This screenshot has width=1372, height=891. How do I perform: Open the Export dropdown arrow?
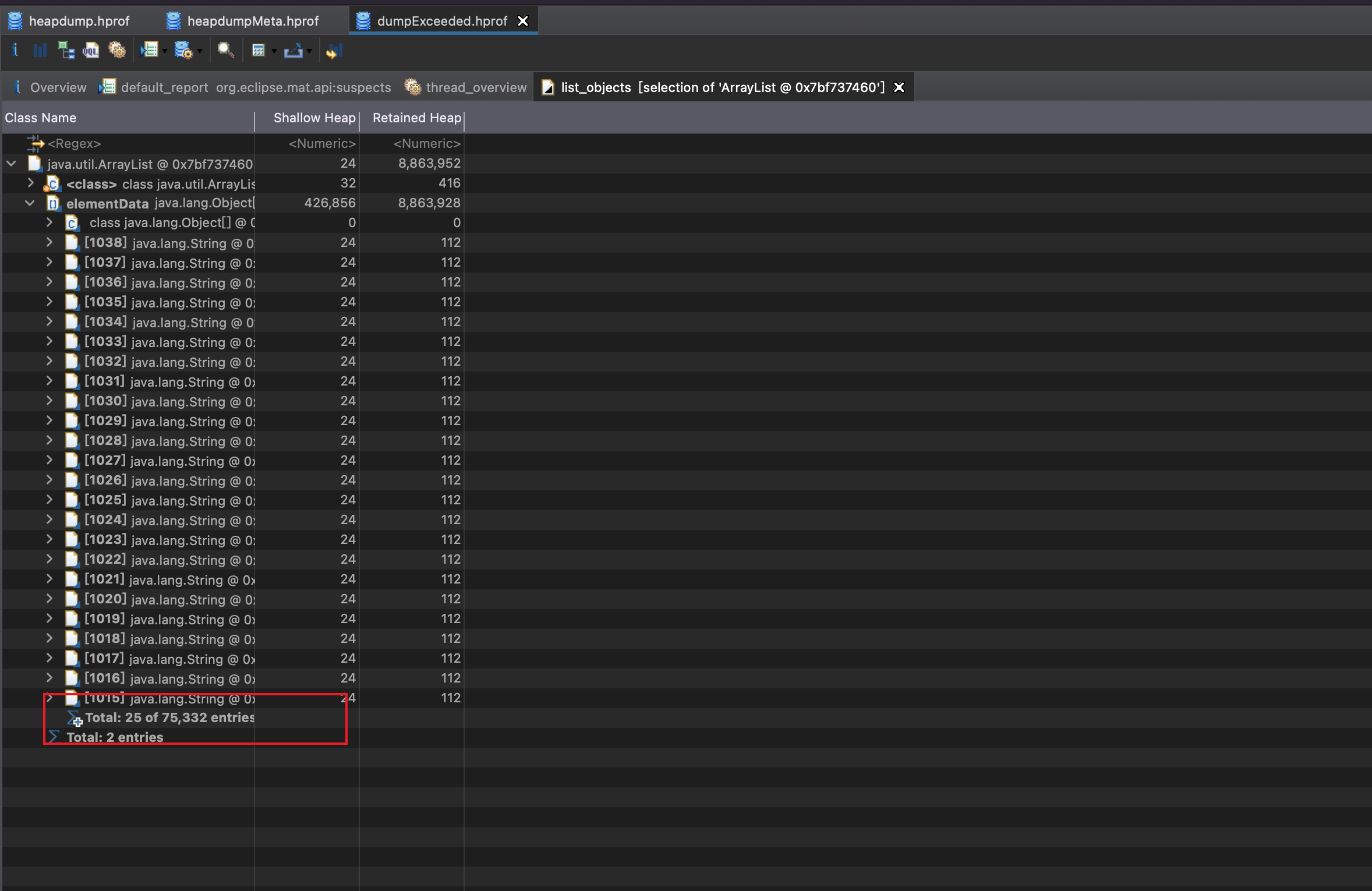point(309,52)
